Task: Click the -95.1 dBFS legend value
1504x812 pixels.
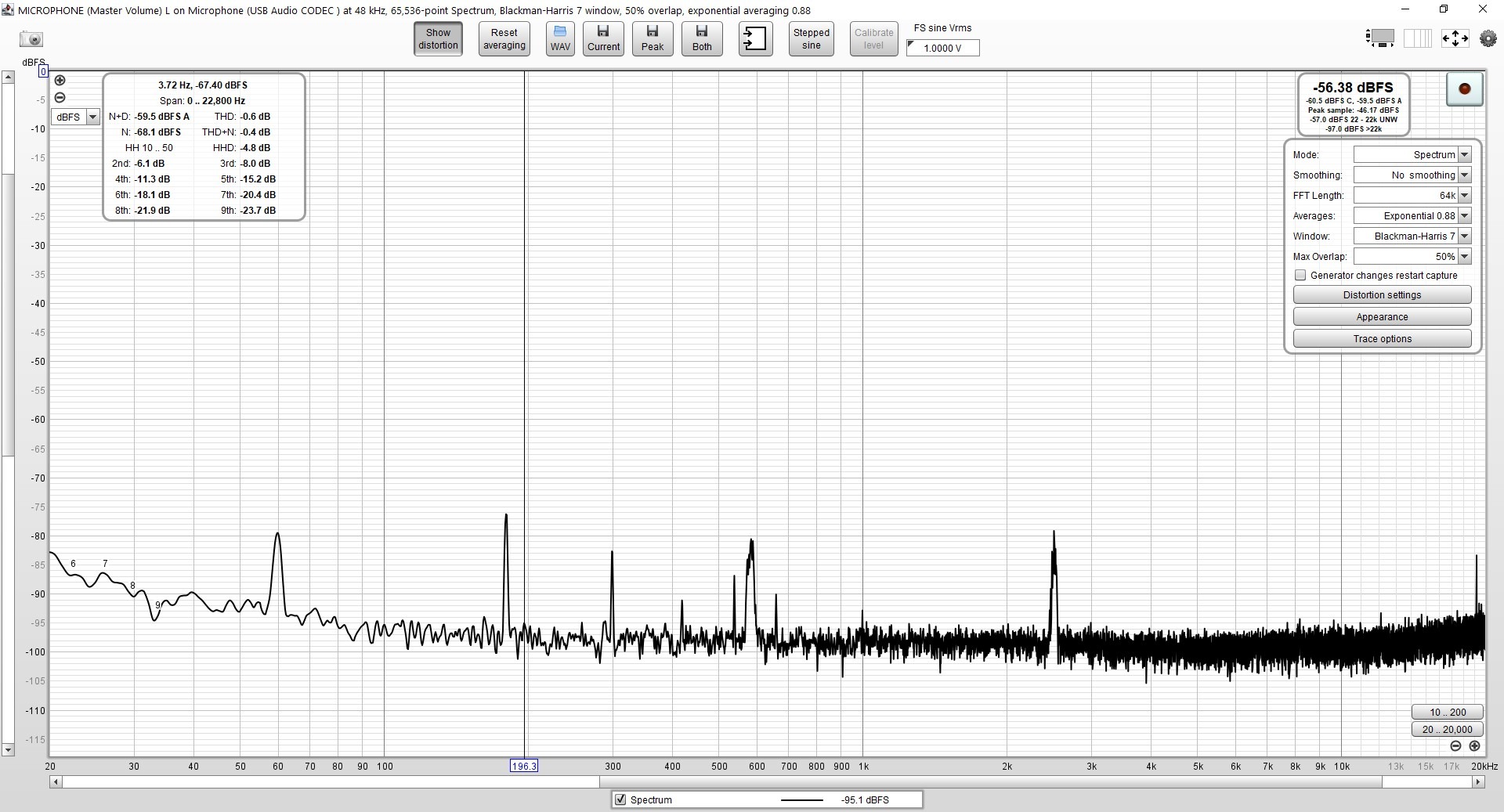Action: (x=865, y=800)
